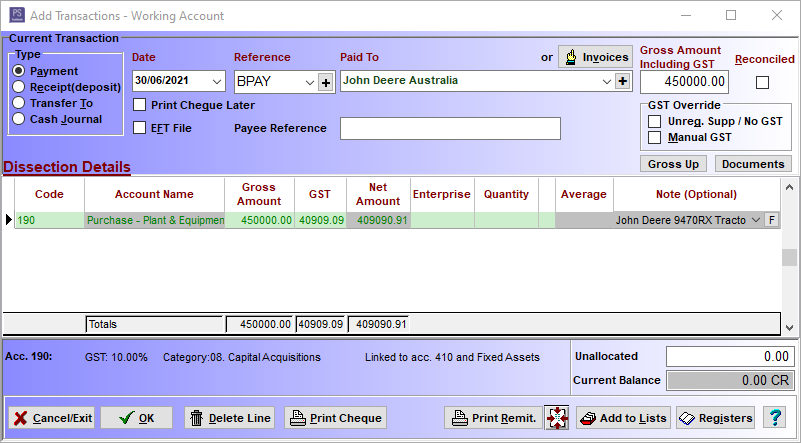Click the Account Name column header
801x443 pixels.
154,194
